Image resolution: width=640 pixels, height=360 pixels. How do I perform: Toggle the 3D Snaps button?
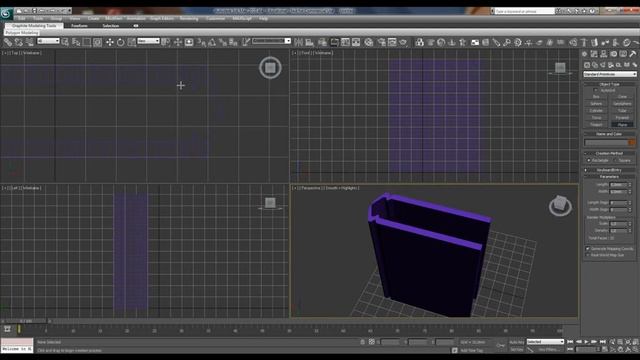click(201, 42)
